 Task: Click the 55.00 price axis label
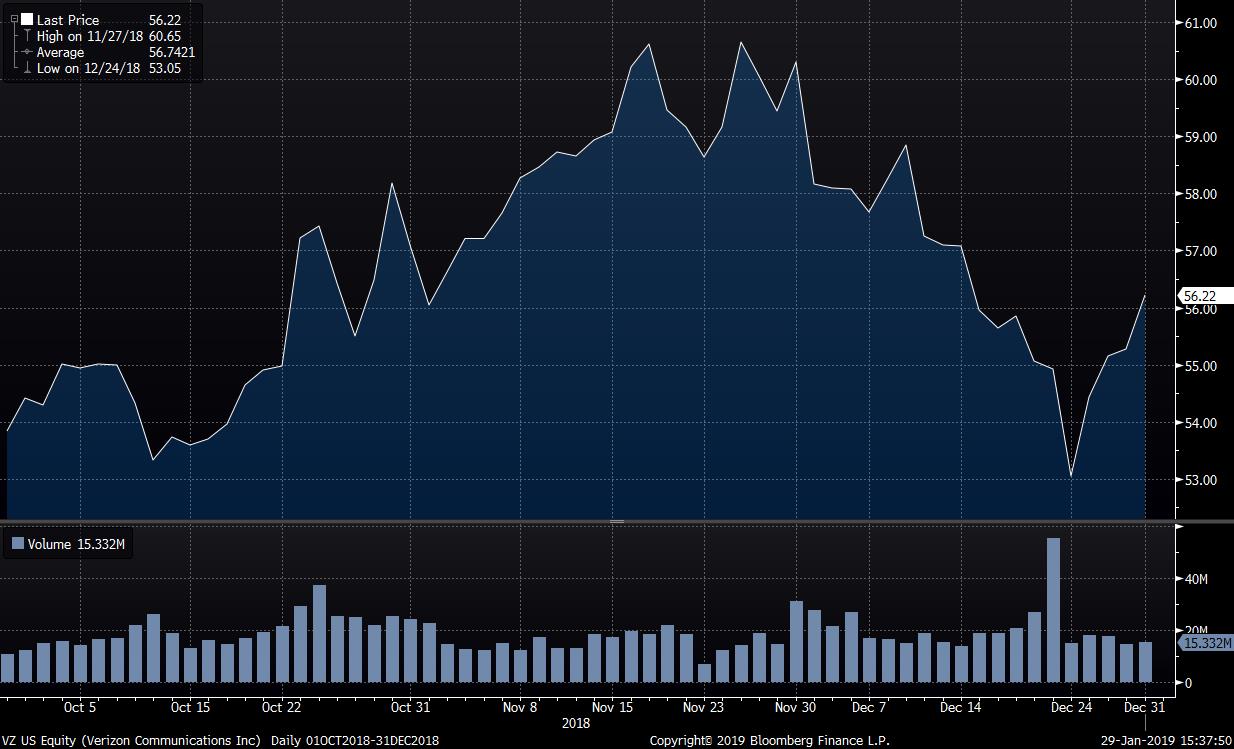pos(1200,366)
